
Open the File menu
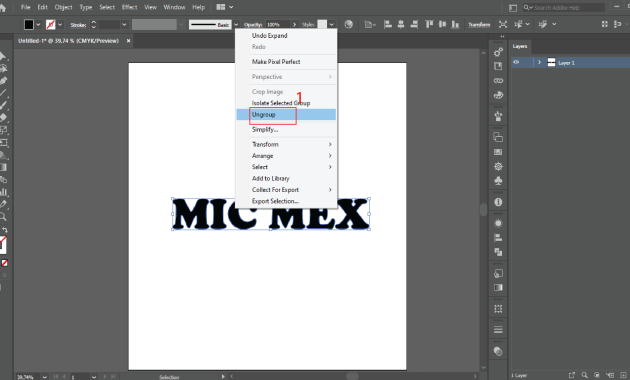click(x=25, y=7)
